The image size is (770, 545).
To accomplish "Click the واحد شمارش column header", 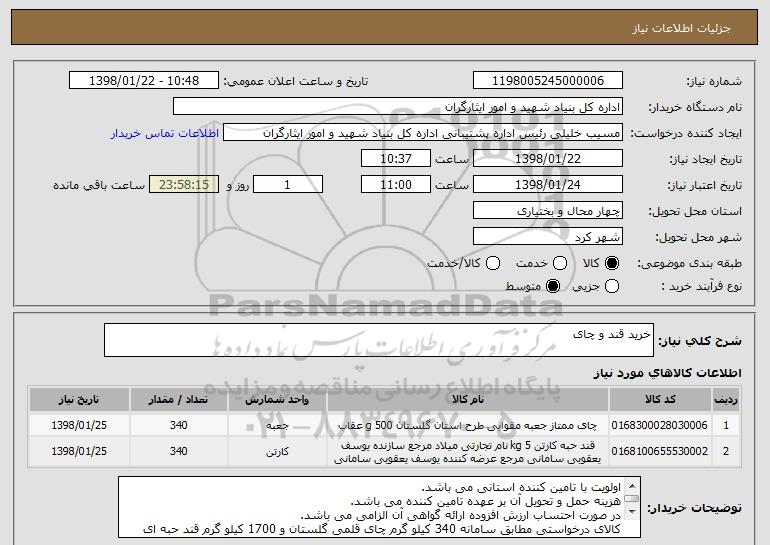I will click(277, 399).
